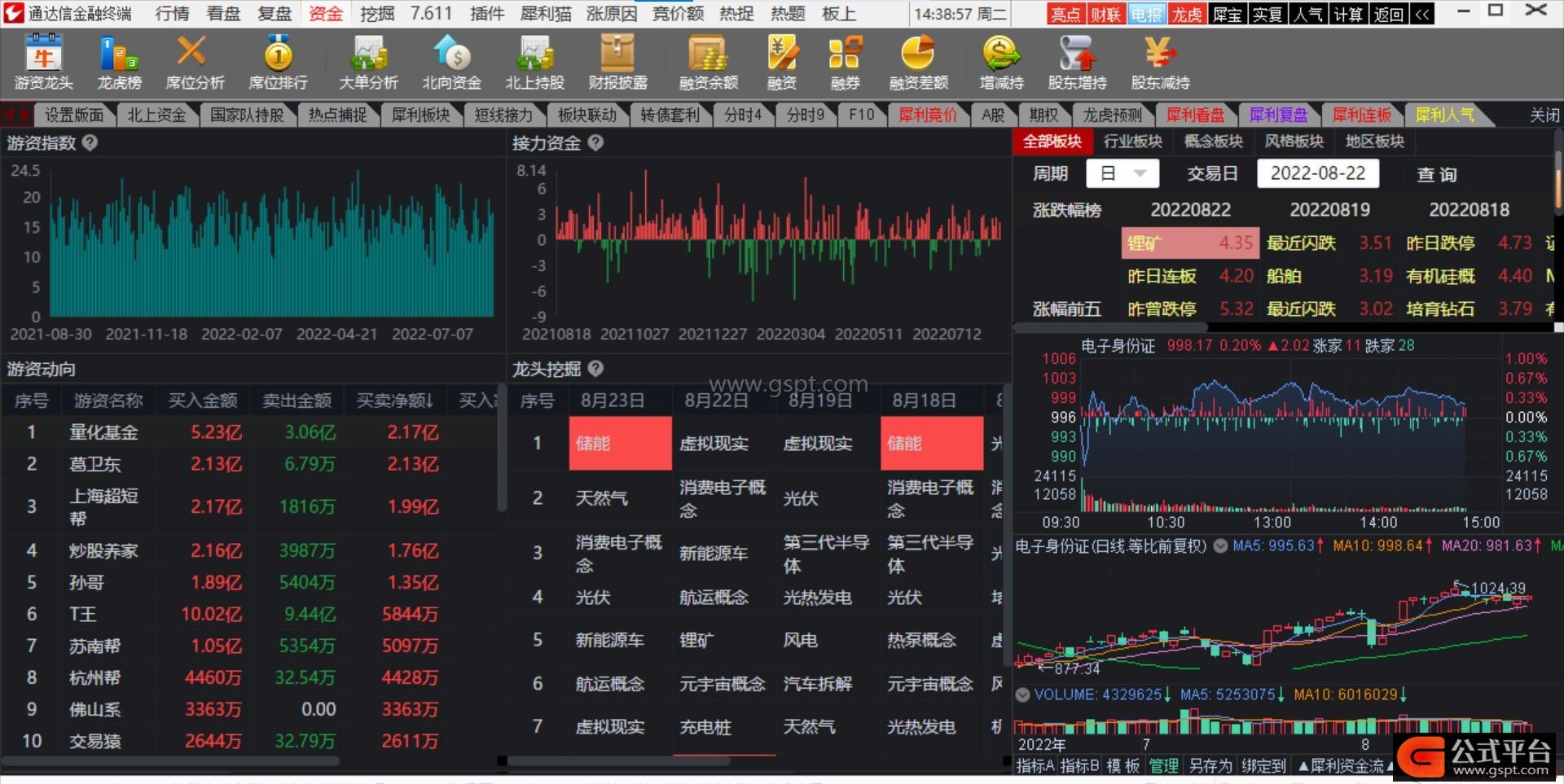Show help for 龙头挖掘

click(x=595, y=369)
